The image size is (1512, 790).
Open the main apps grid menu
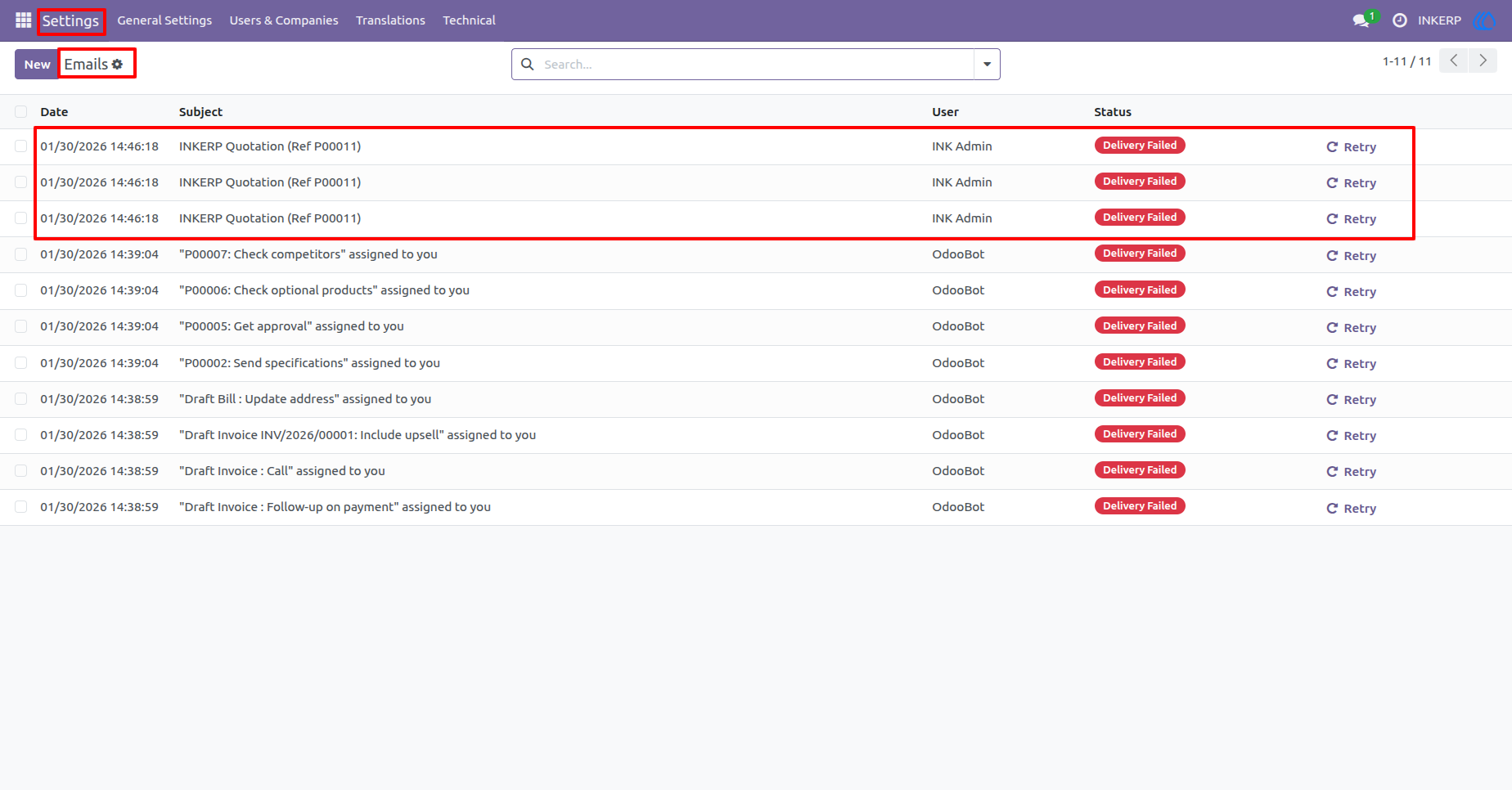[x=23, y=20]
